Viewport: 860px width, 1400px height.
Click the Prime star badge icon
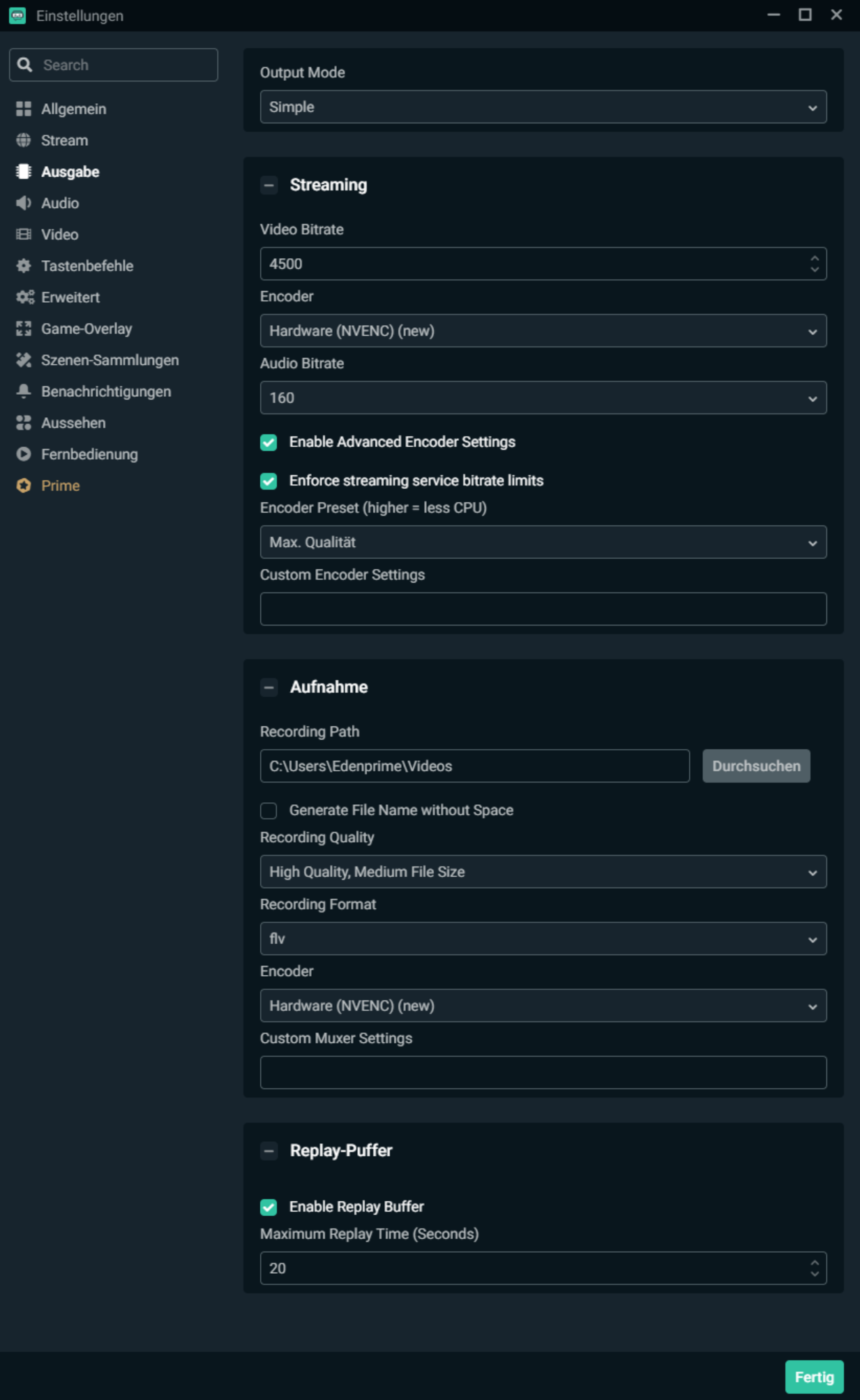24,486
